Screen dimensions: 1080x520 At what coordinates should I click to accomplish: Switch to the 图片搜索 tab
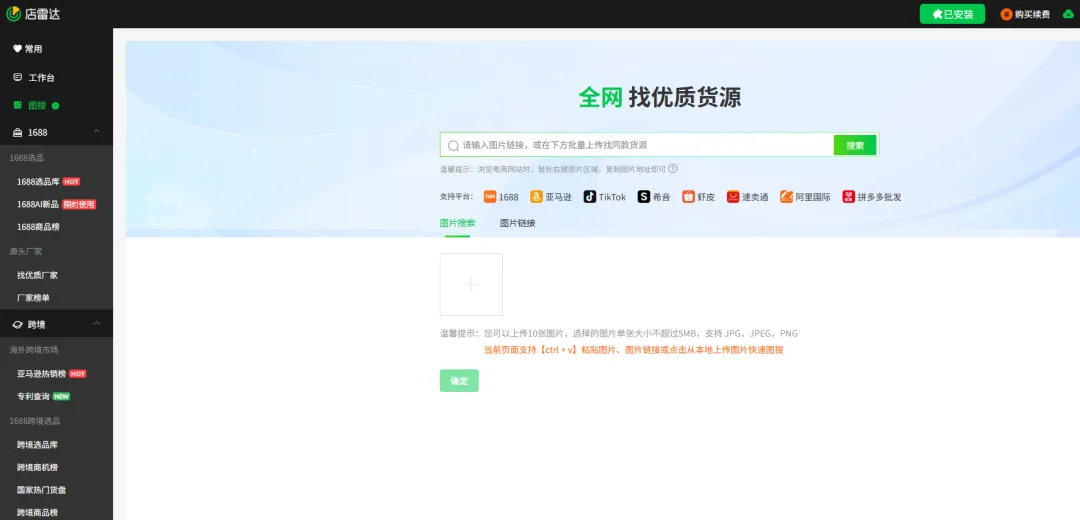pos(457,222)
